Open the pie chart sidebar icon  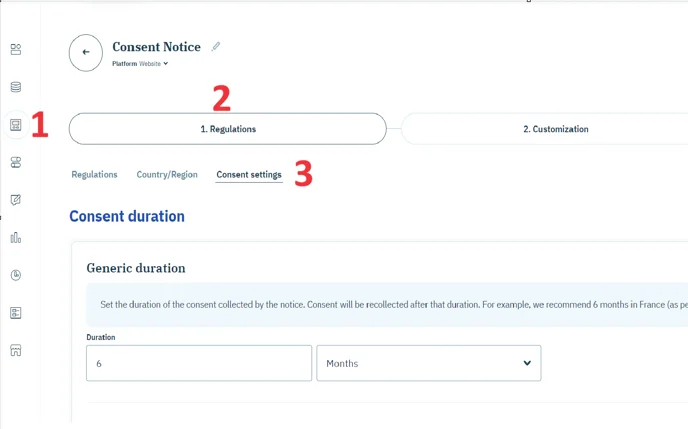pyautogui.click(x=16, y=275)
